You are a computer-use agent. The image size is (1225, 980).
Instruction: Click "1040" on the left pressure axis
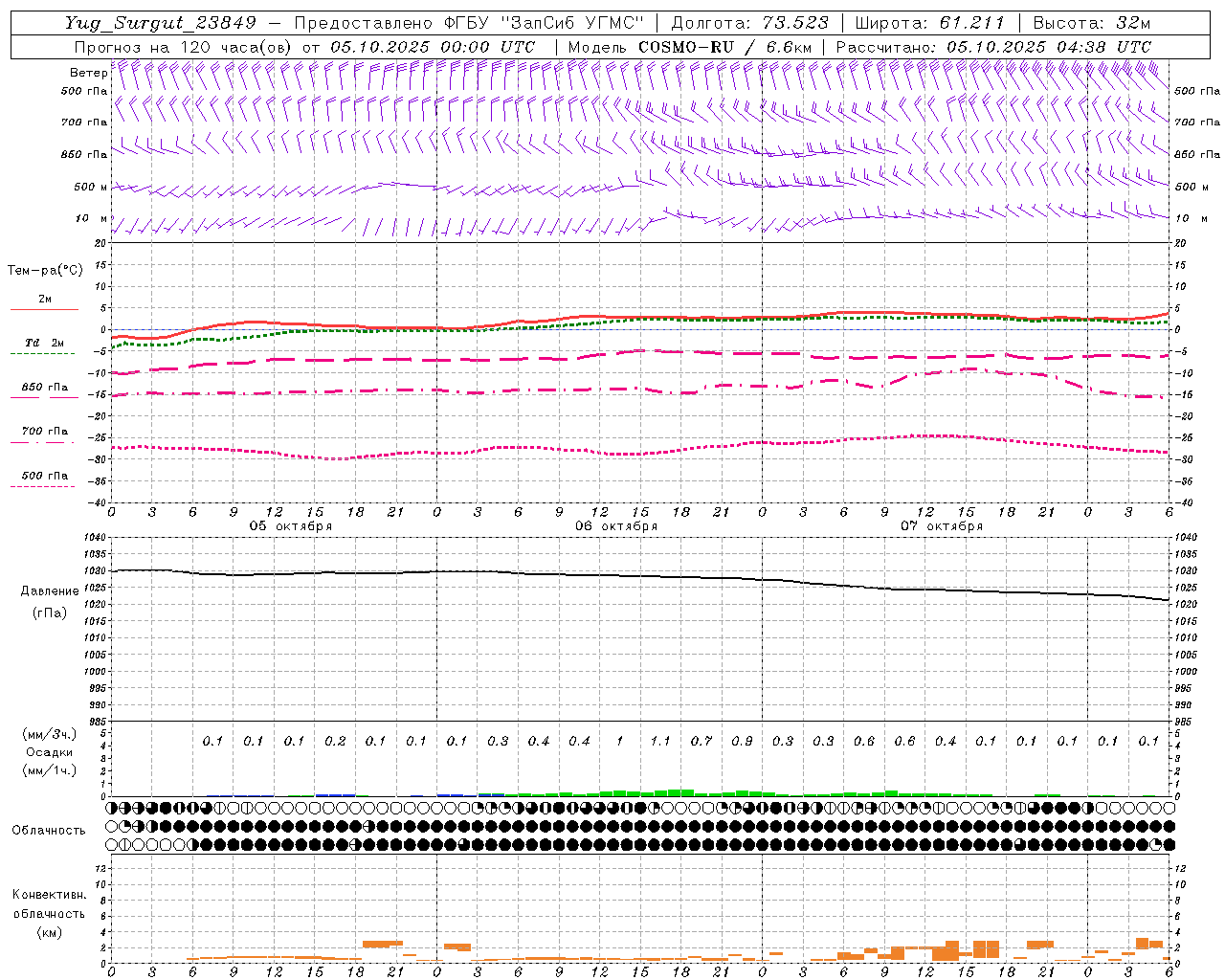[x=97, y=538]
